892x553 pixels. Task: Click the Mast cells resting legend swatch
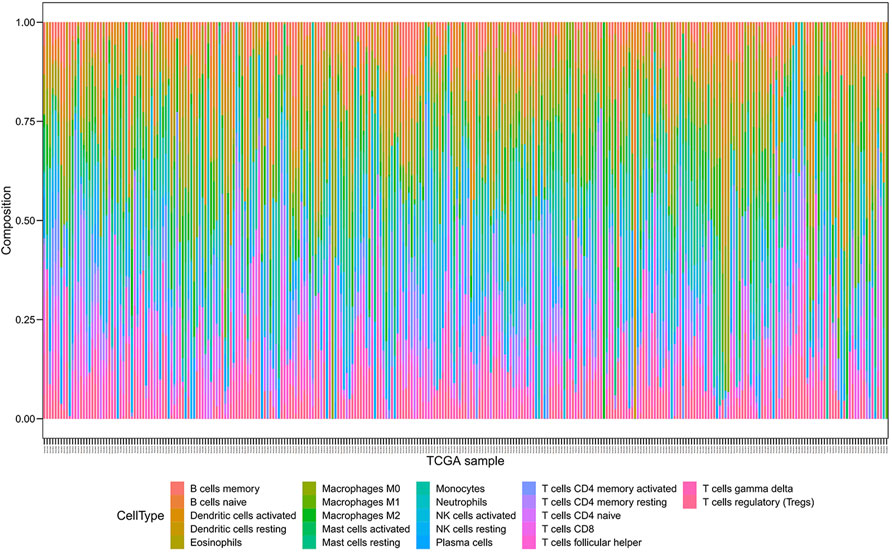point(309,543)
